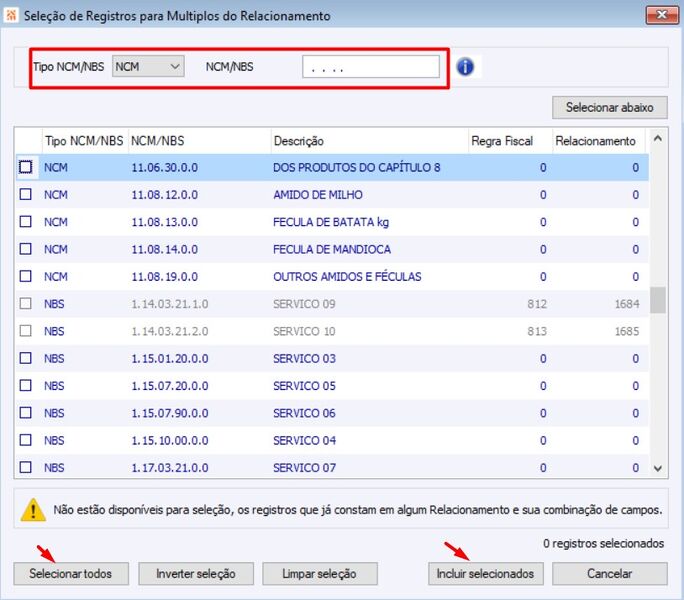The image size is (684, 600).
Task: Click the code 1.14.03.21.1.0 cell
Action: (x=170, y=304)
